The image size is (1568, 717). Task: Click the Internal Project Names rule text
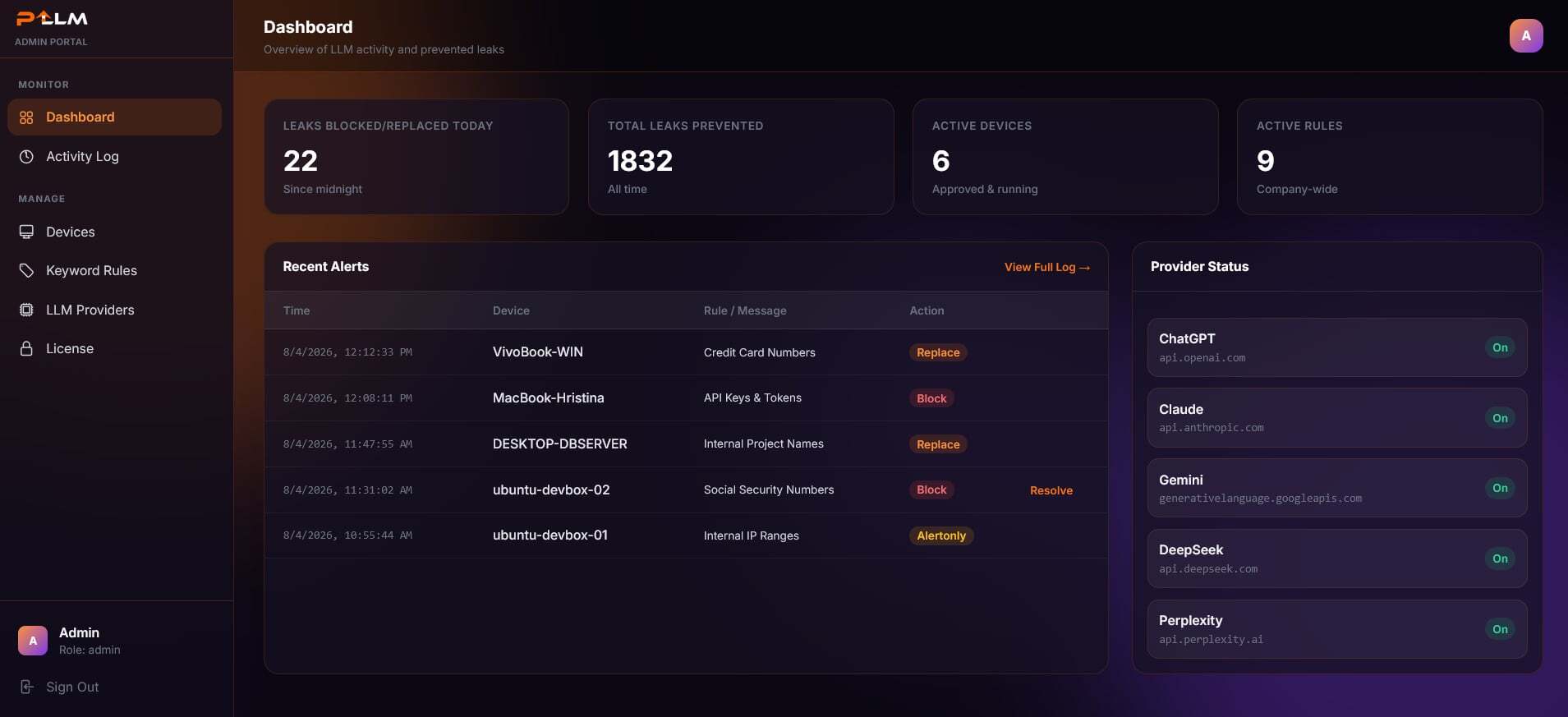click(764, 444)
